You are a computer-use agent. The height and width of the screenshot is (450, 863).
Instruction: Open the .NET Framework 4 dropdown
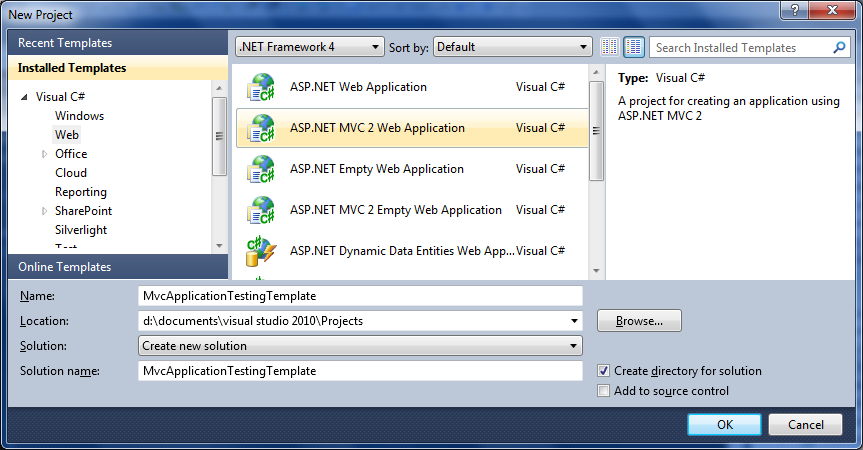pyautogui.click(x=310, y=47)
